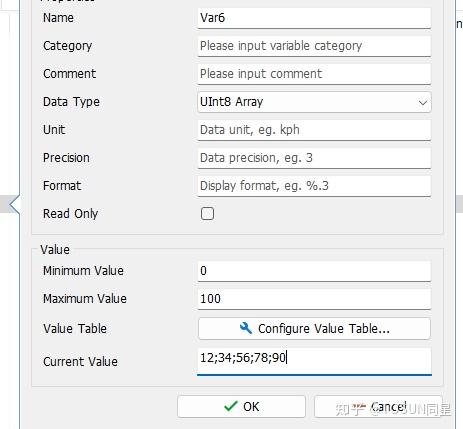Click the Value group box title

pos(55,249)
